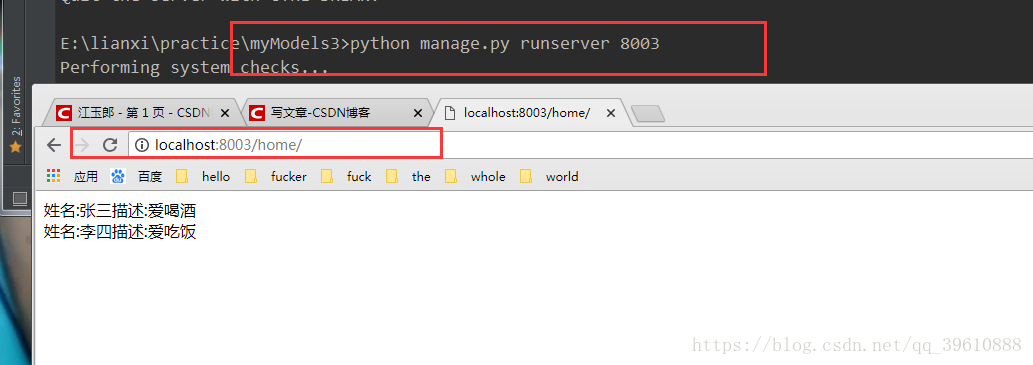Click the terminal line 'Performing system checks...'

click(x=194, y=67)
